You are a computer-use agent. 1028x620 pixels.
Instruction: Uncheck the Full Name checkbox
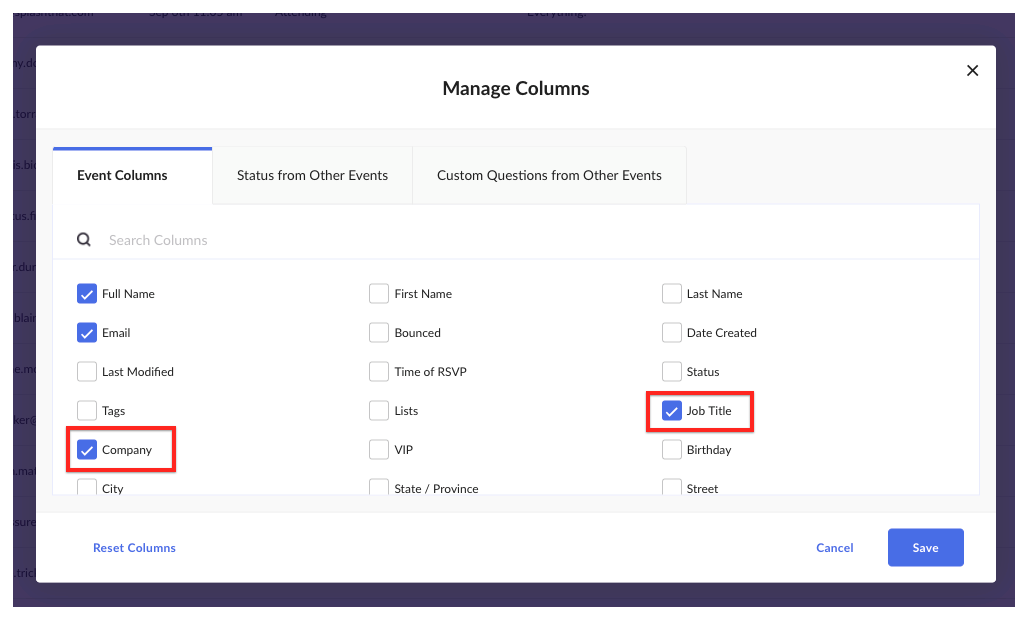[87, 294]
